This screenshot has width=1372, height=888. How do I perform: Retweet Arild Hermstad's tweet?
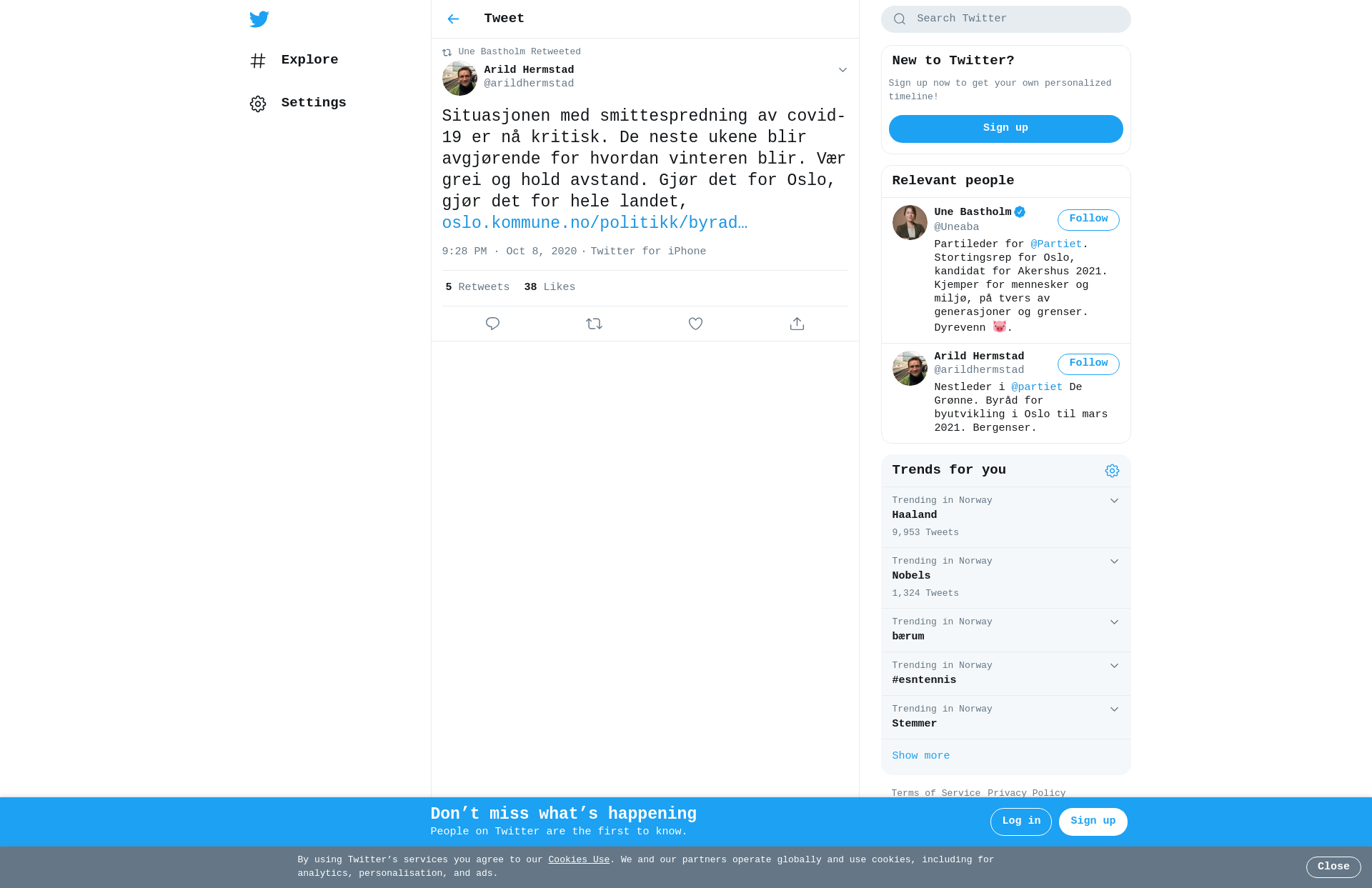coord(594,324)
